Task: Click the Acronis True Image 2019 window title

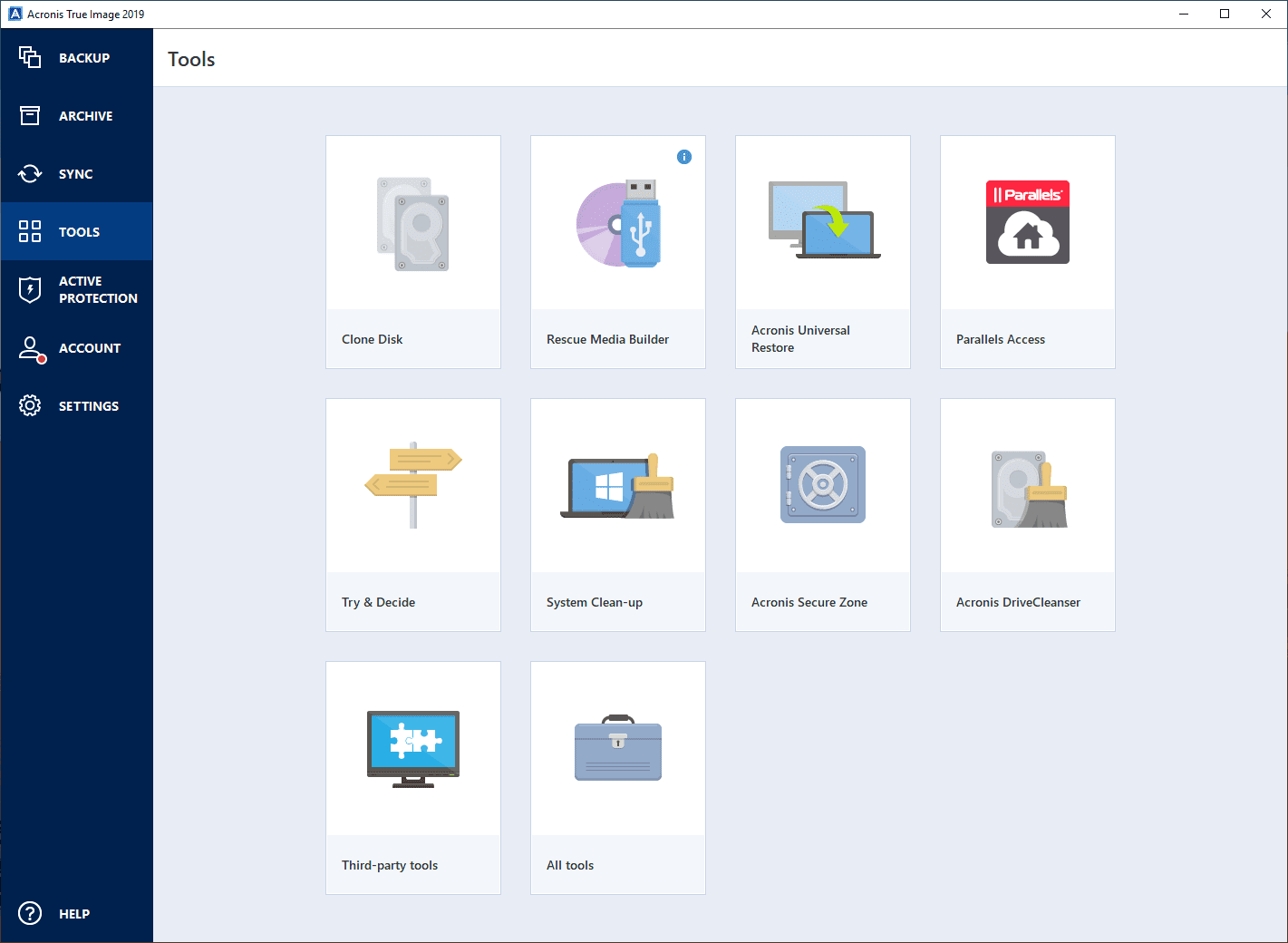Action: (85, 15)
